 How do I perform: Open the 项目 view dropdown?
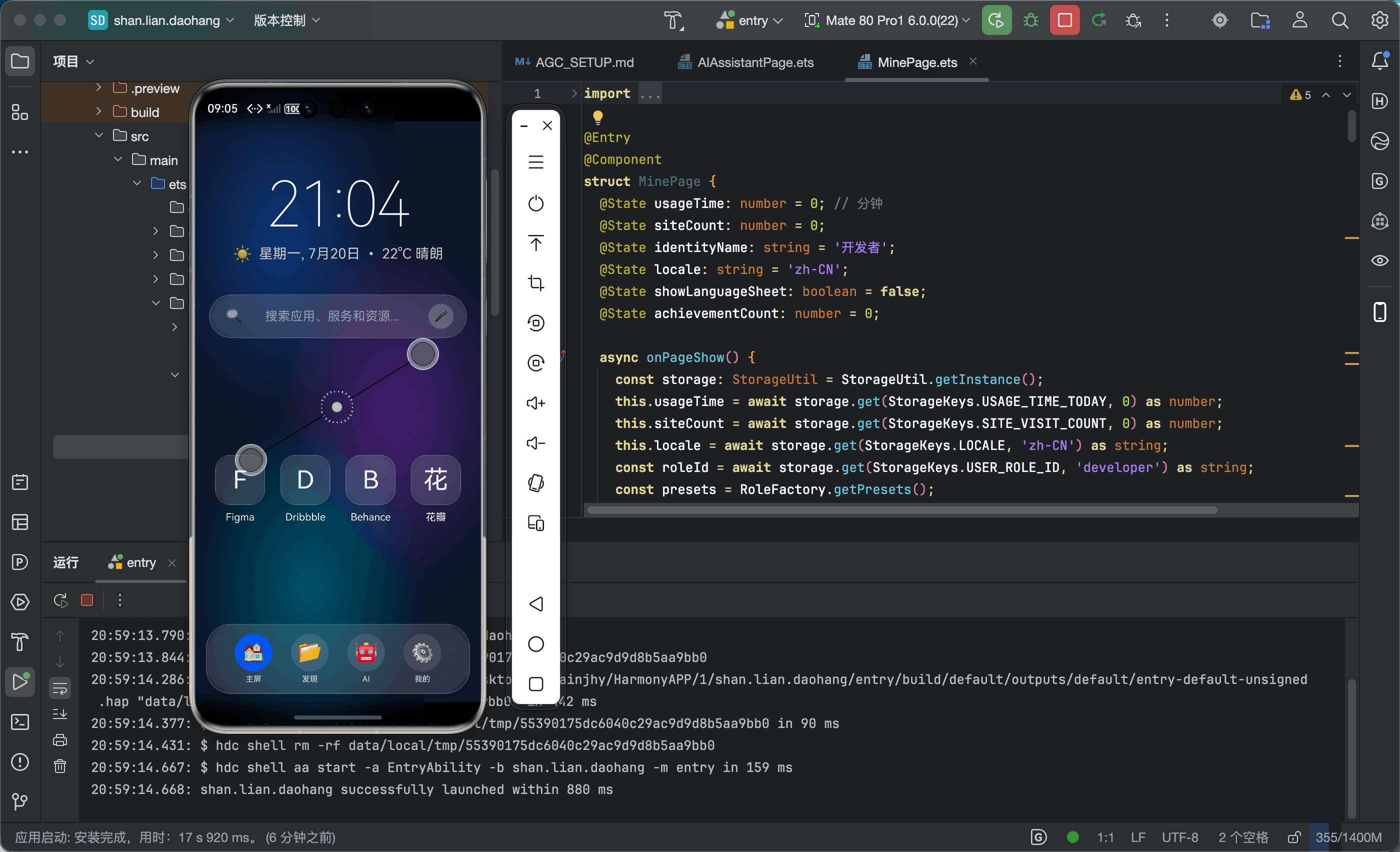coord(73,61)
